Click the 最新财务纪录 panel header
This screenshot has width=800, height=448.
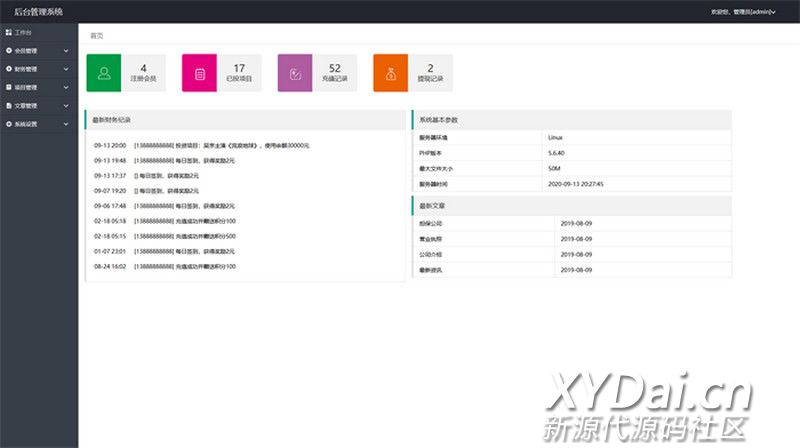(x=245, y=120)
